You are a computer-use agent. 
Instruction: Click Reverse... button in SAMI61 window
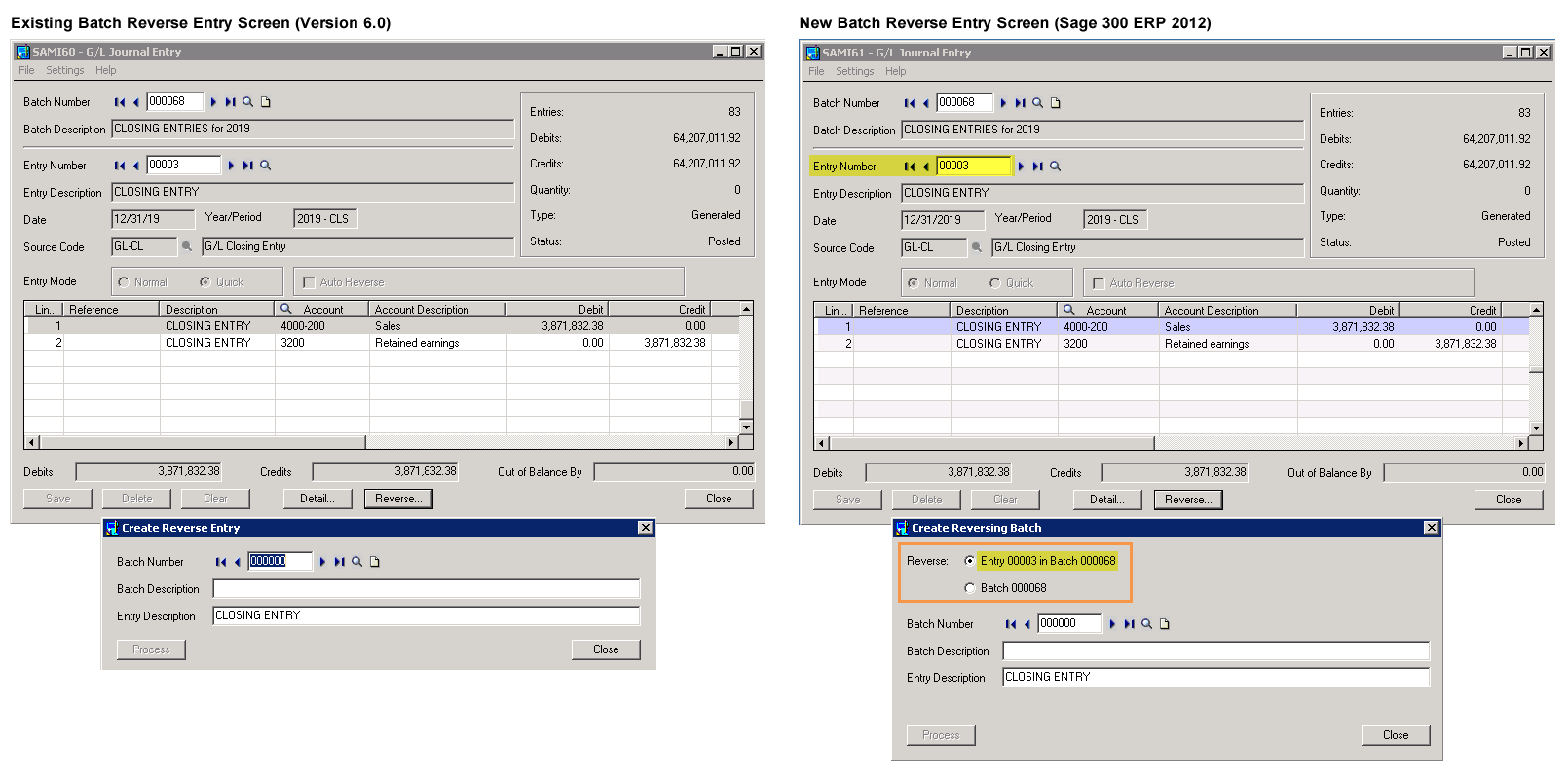1188,500
